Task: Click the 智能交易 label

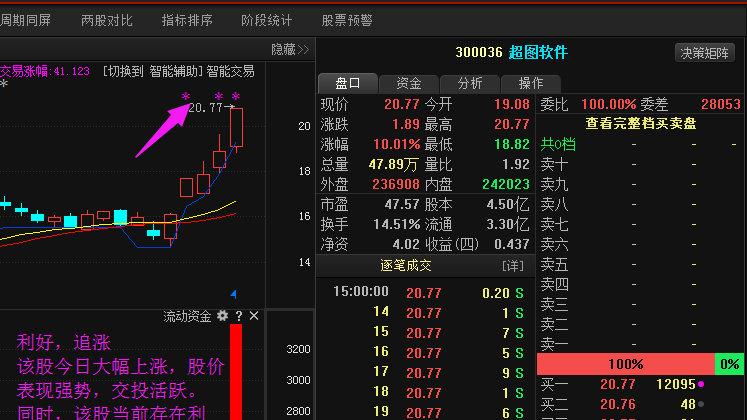Action: tap(230, 71)
